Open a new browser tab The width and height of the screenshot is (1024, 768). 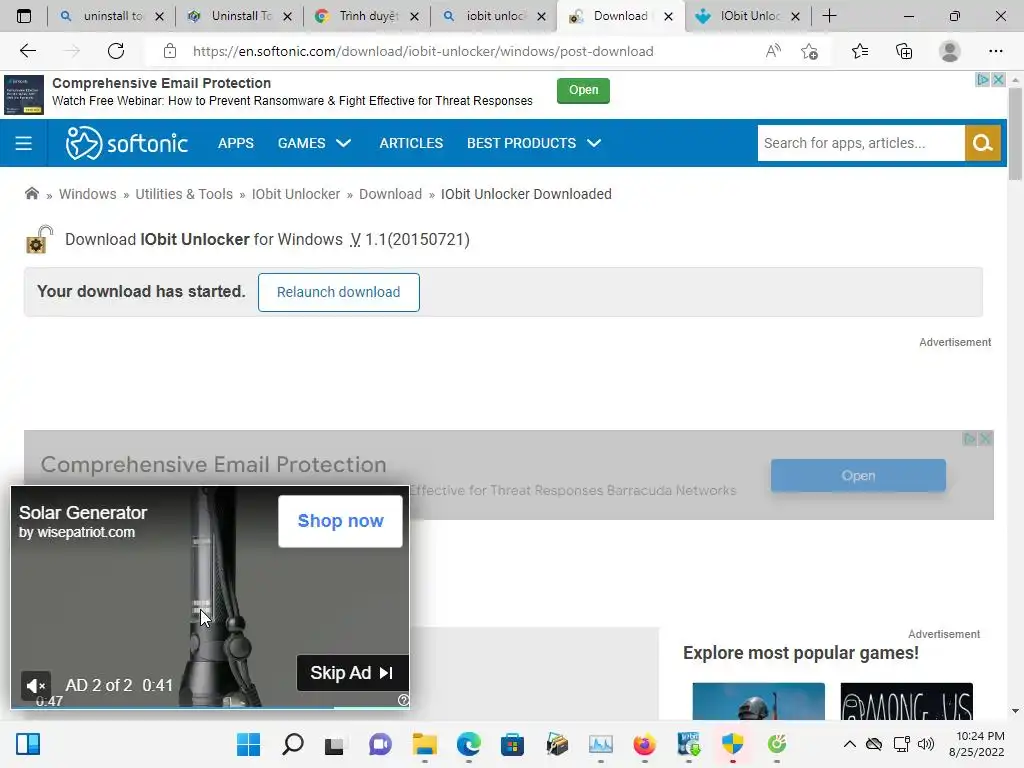(x=829, y=16)
